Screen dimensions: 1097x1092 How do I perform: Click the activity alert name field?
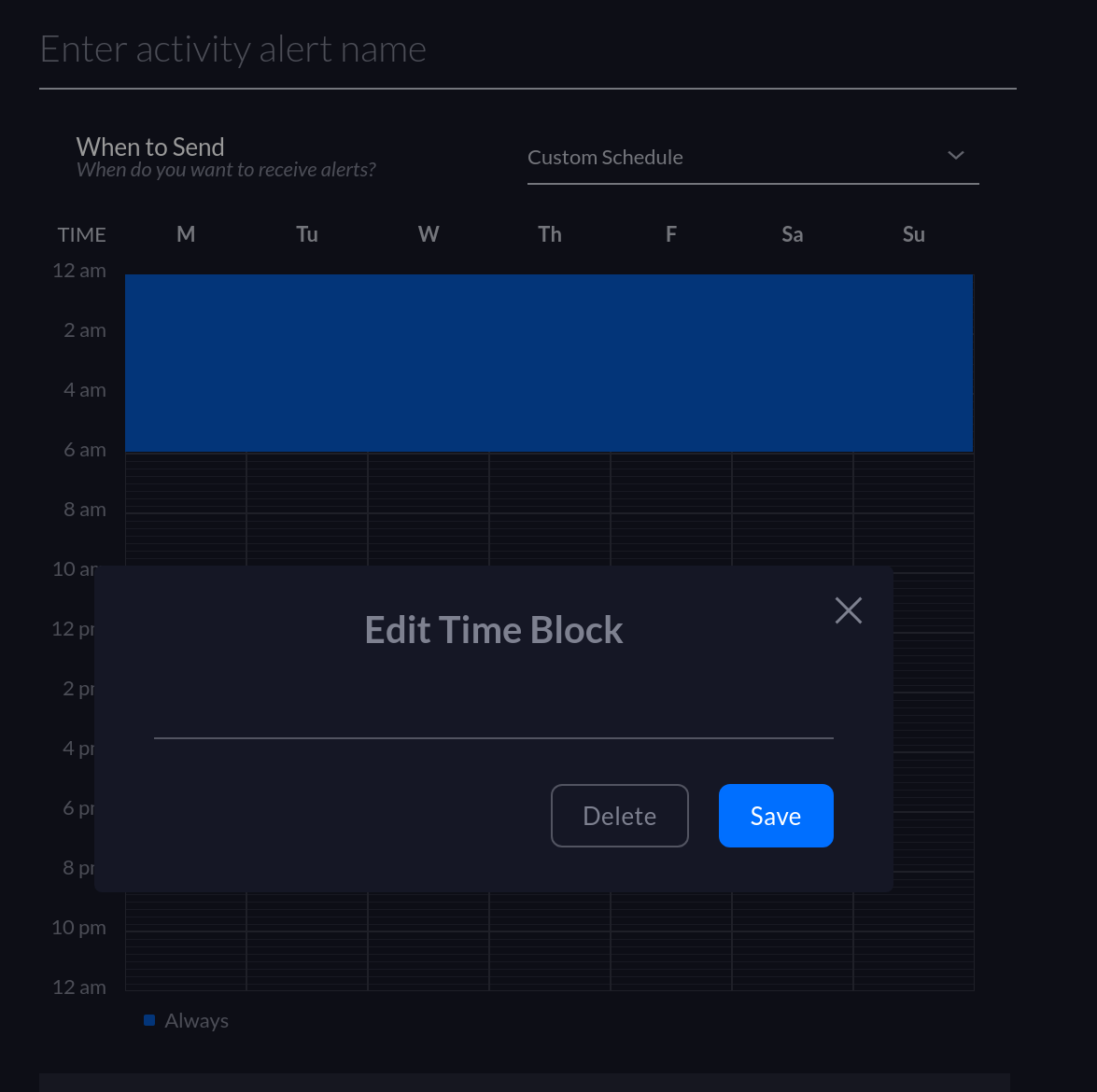[527, 50]
